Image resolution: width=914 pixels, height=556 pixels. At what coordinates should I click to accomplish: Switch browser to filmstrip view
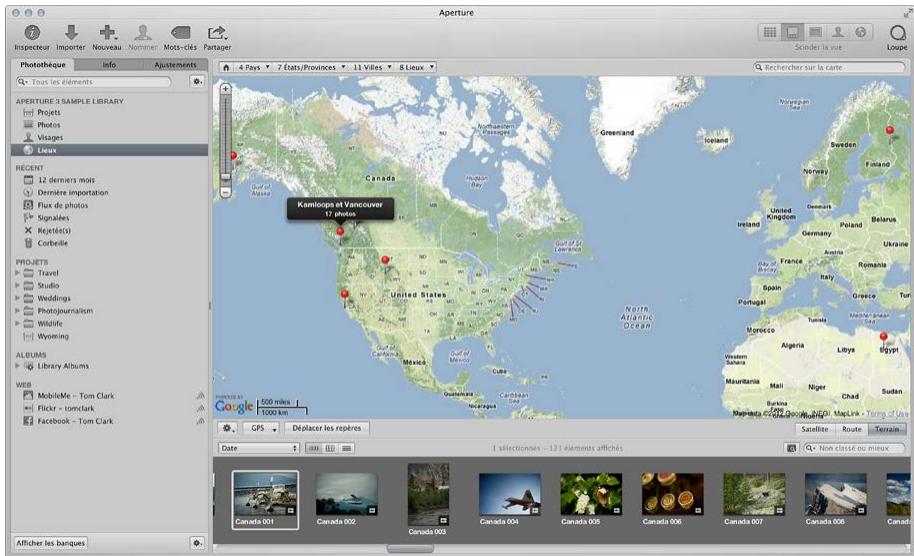pyautogui.click(x=314, y=448)
